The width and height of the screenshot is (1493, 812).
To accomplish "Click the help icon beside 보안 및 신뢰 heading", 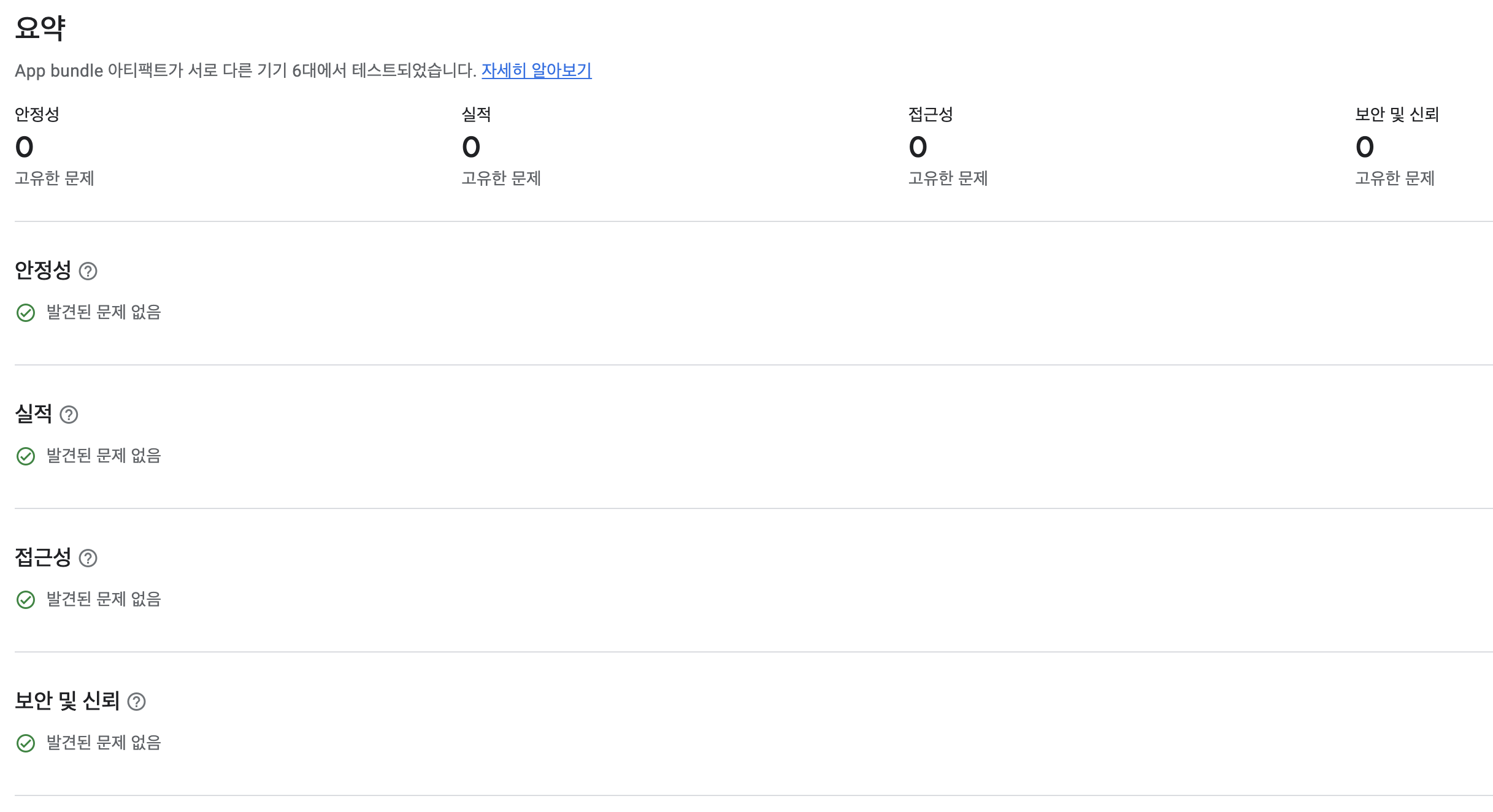I will [136, 702].
